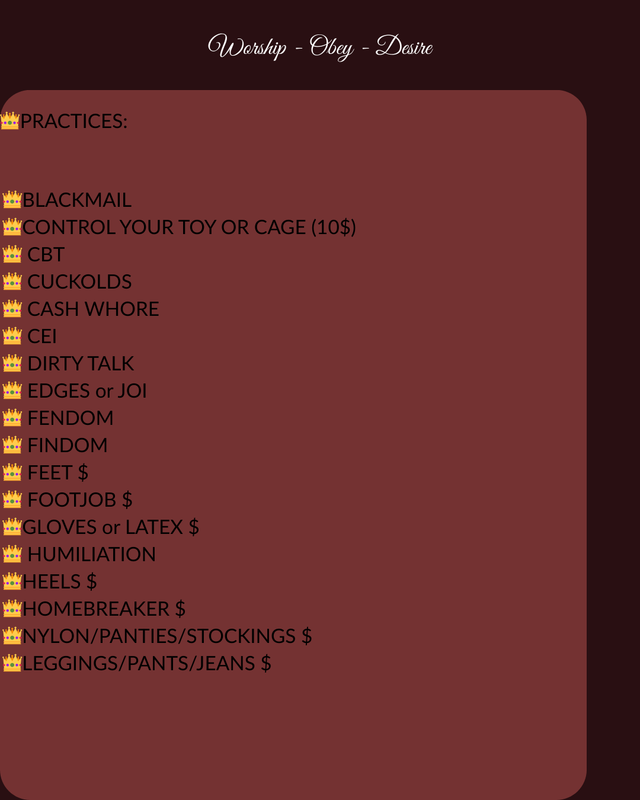Click the FENDOM list entry
The height and width of the screenshot is (800, 640).
[x=70, y=418]
